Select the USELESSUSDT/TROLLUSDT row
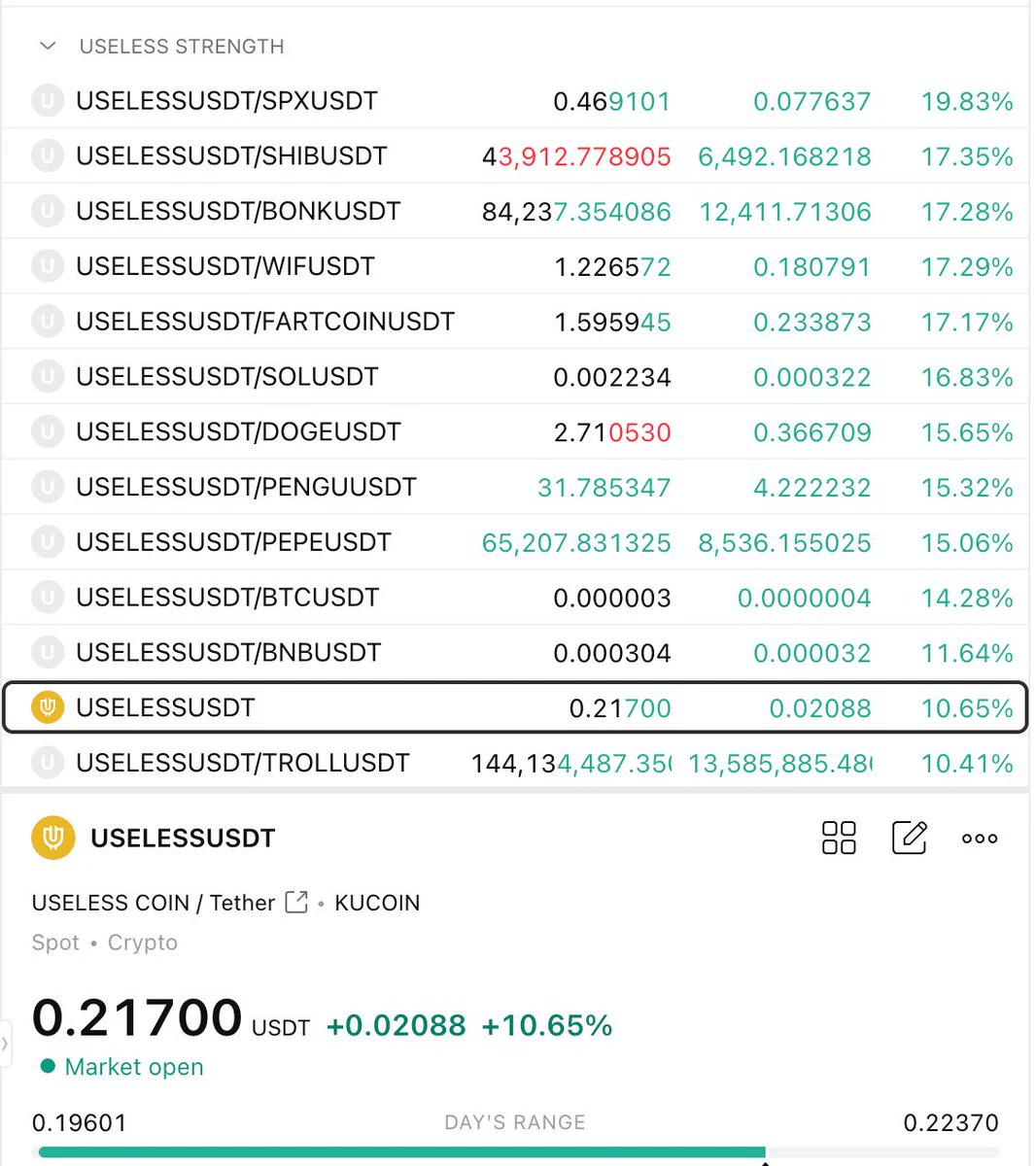Viewport: 1036px width, 1166px height. (x=515, y=763)
